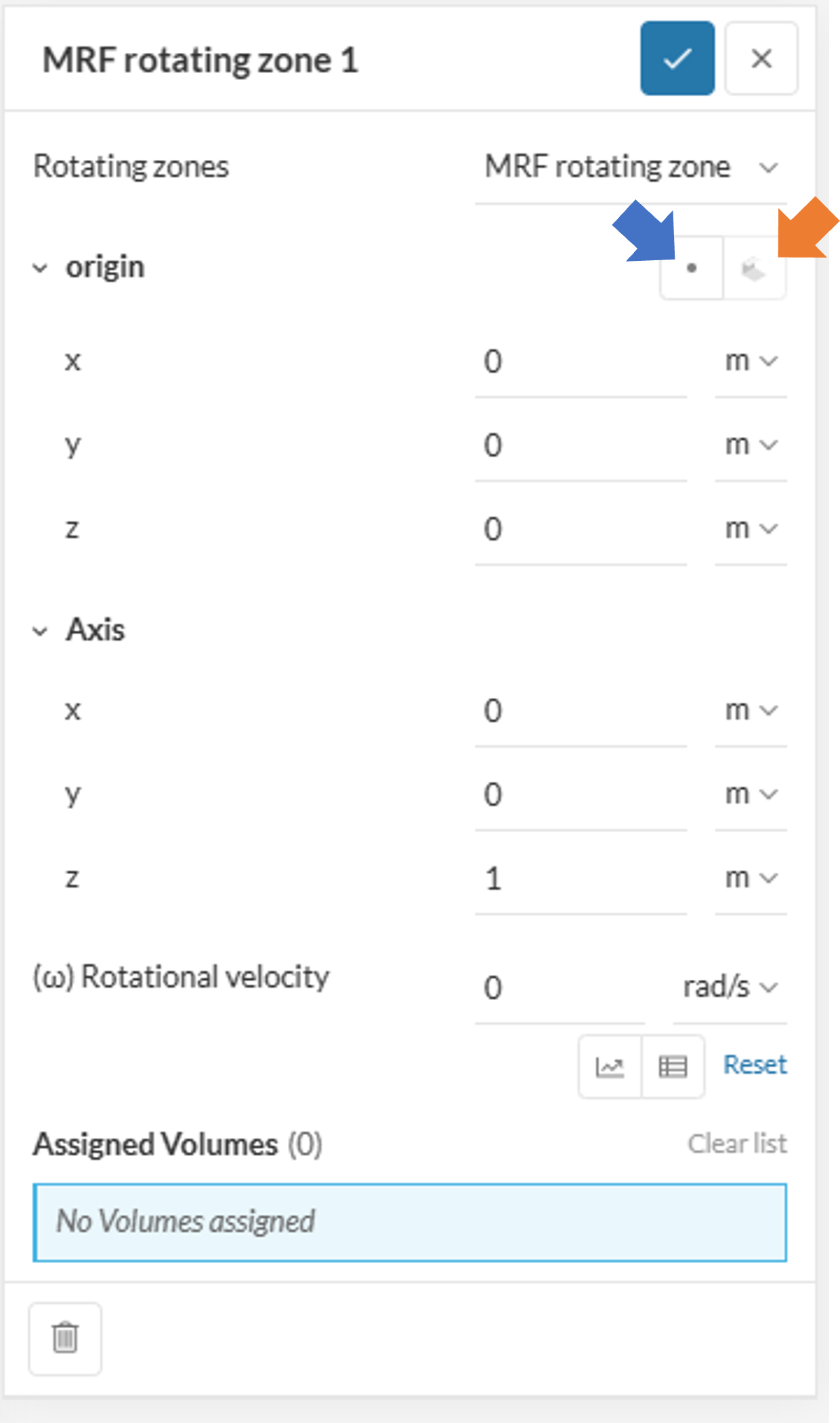The image size is (840, 1423).
Task: Switch origin input to point selection mode
Action: tap(692, 268)
